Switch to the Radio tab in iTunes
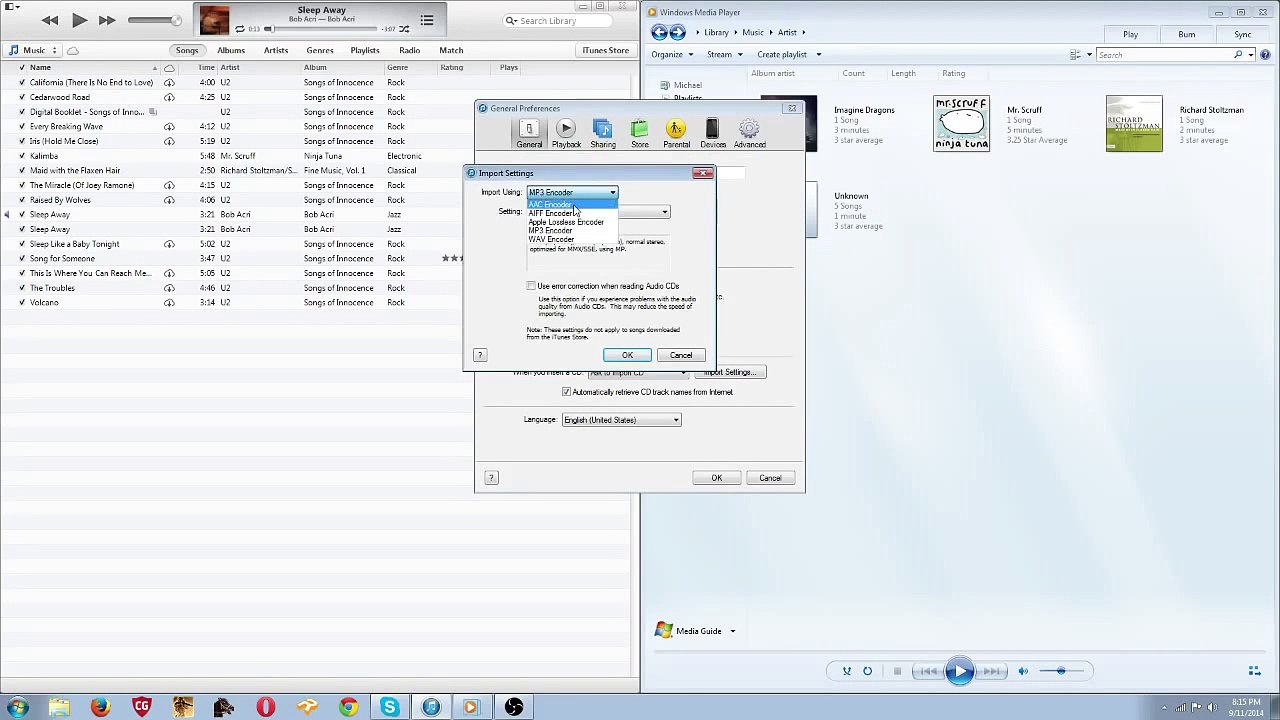This screenshot has width=1280, height=720. (410, 50)
